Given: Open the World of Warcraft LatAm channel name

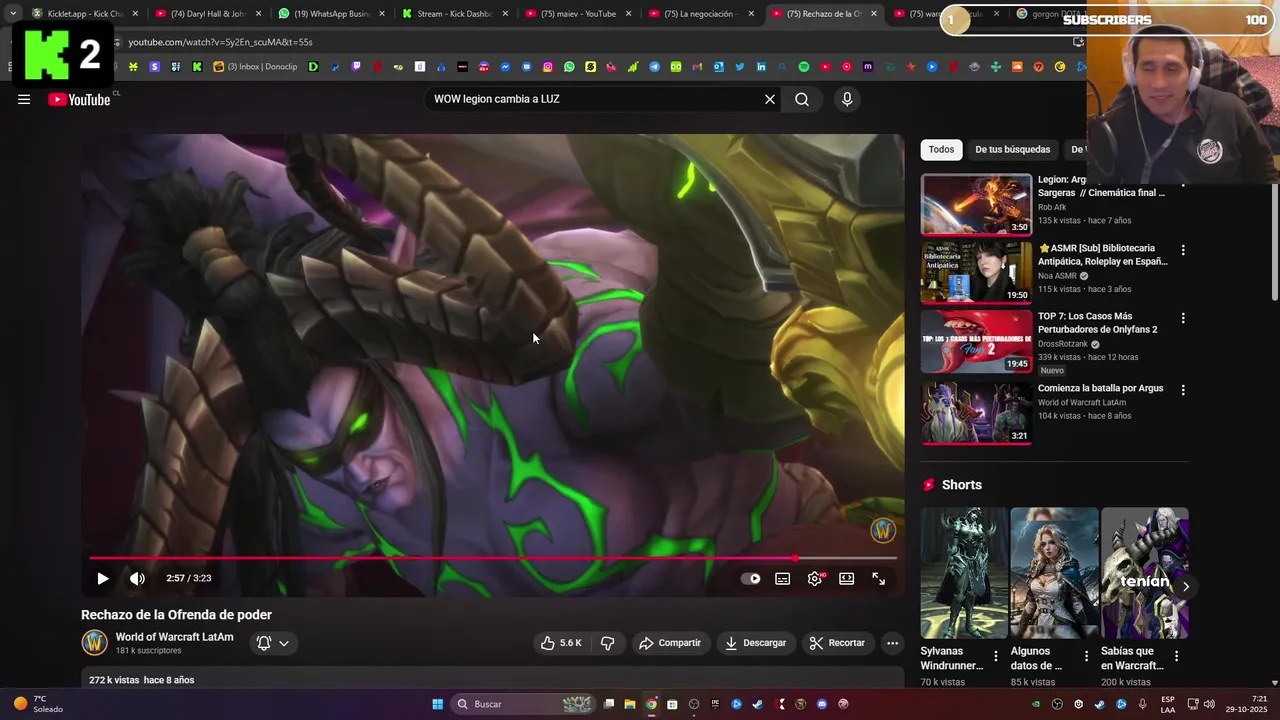Looking at the screenshot, I should pyautogui.click(x=174, y=637).
